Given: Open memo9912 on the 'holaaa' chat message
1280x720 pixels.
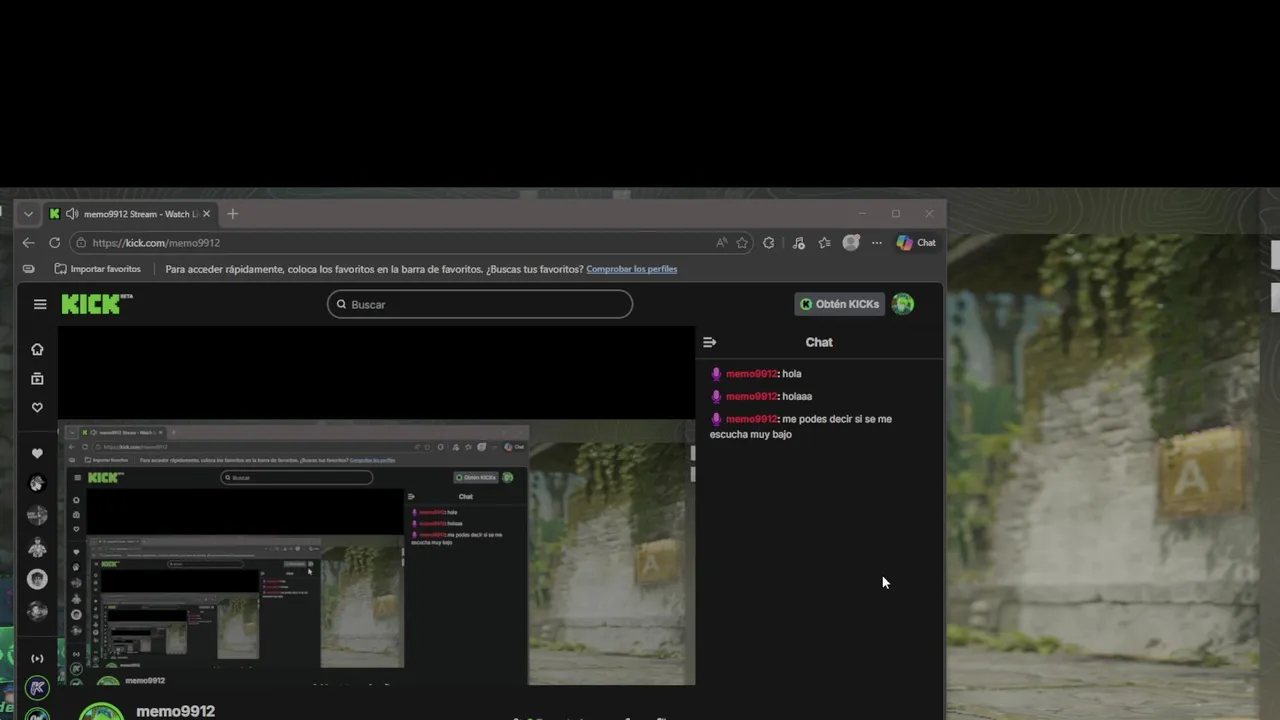Looking at the screenshot, I should tap(751, 397).
